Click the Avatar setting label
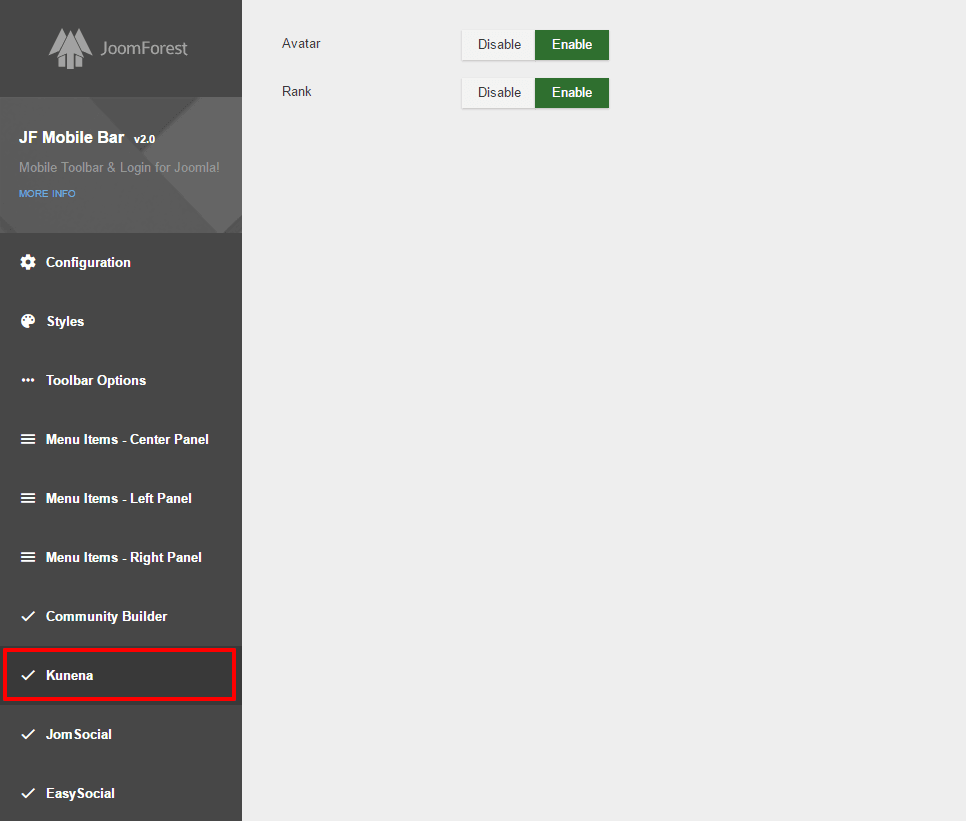This screenshot has width=966, height=821. pyautogui.click(x=301, y=44)
